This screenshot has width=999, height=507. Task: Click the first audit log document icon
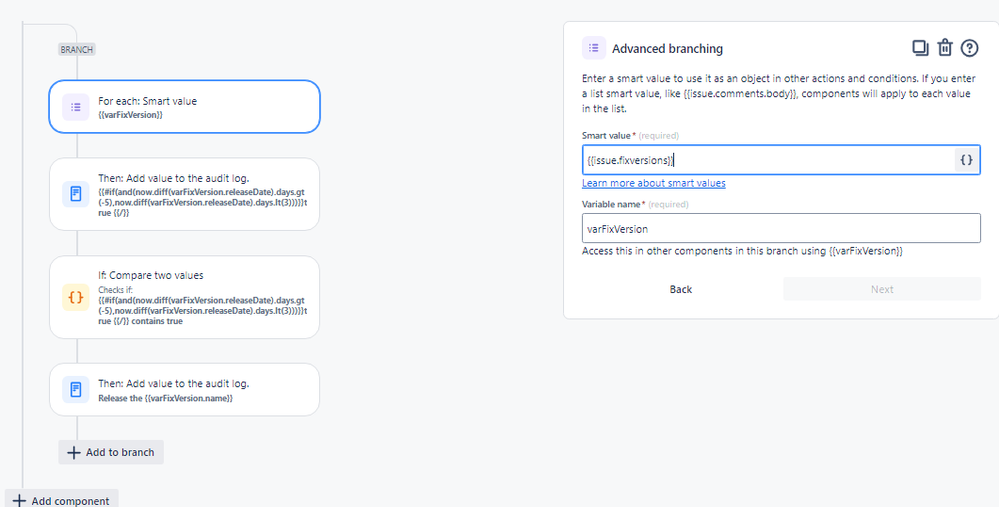(76, 194)
